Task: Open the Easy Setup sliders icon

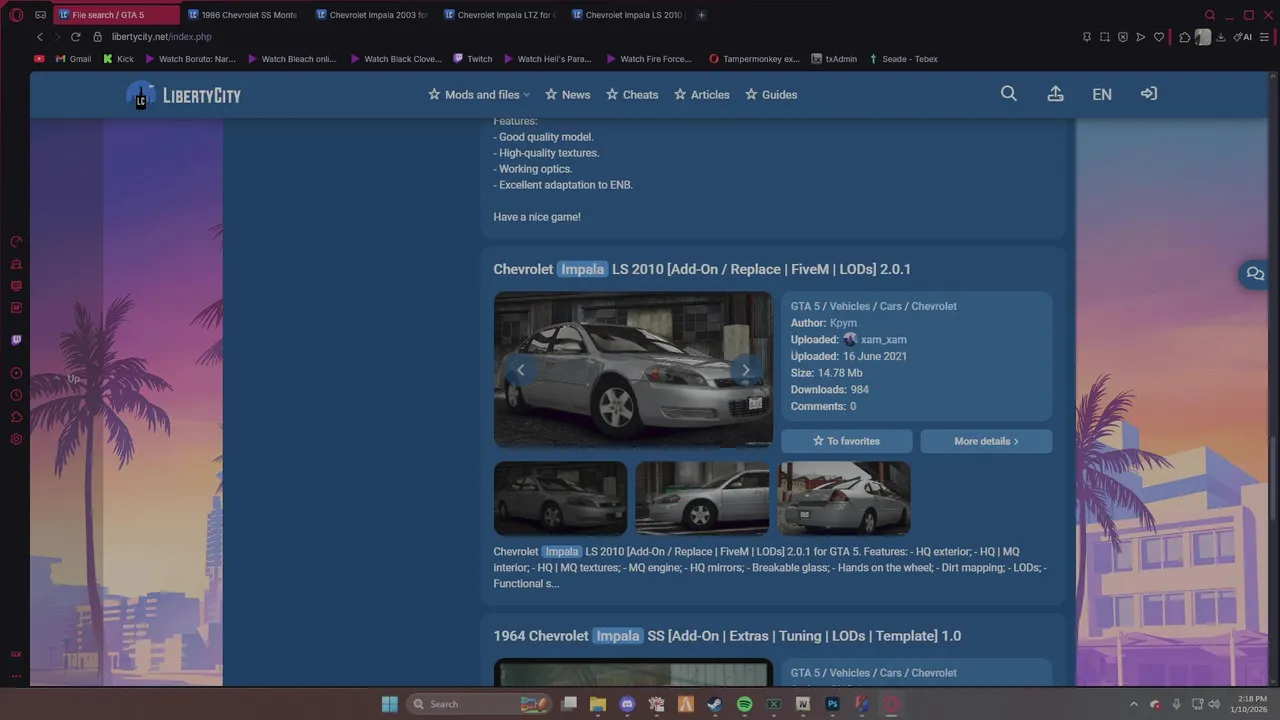Action: point(1264,37)
